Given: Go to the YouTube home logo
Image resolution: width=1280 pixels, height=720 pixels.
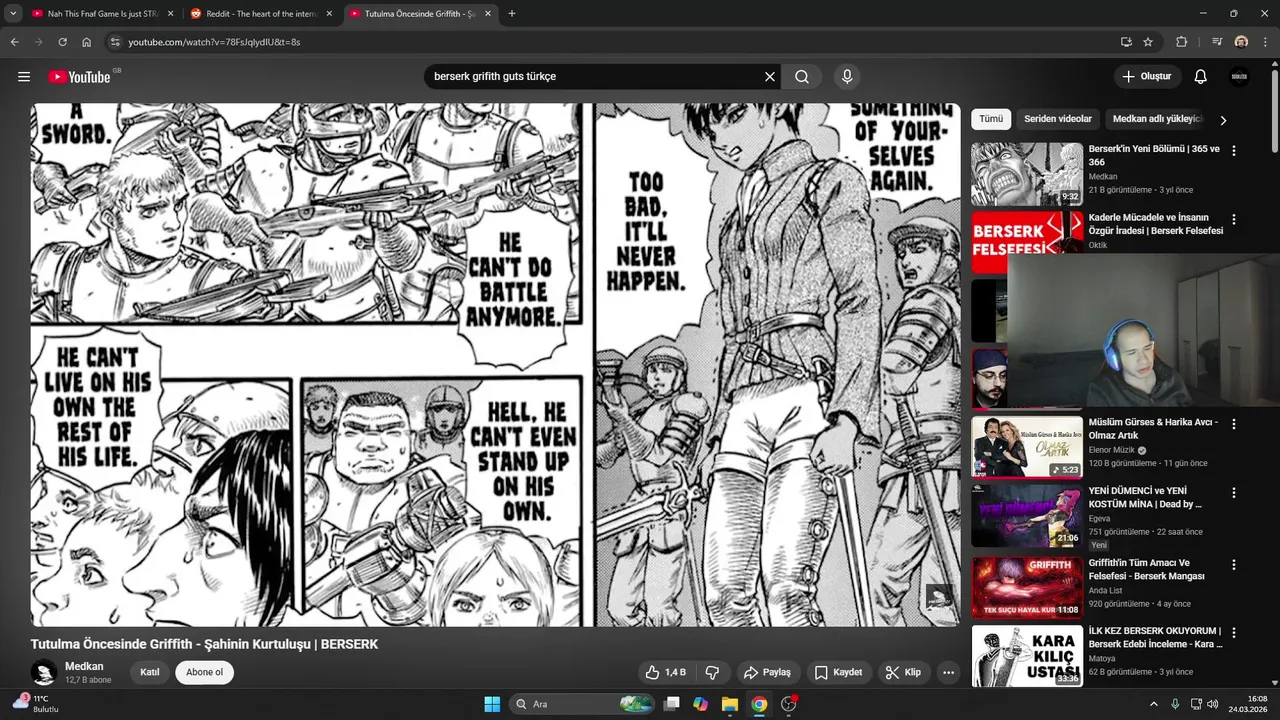Looking at the screenshot, I should pyautogui.click(x=80, y=77).
